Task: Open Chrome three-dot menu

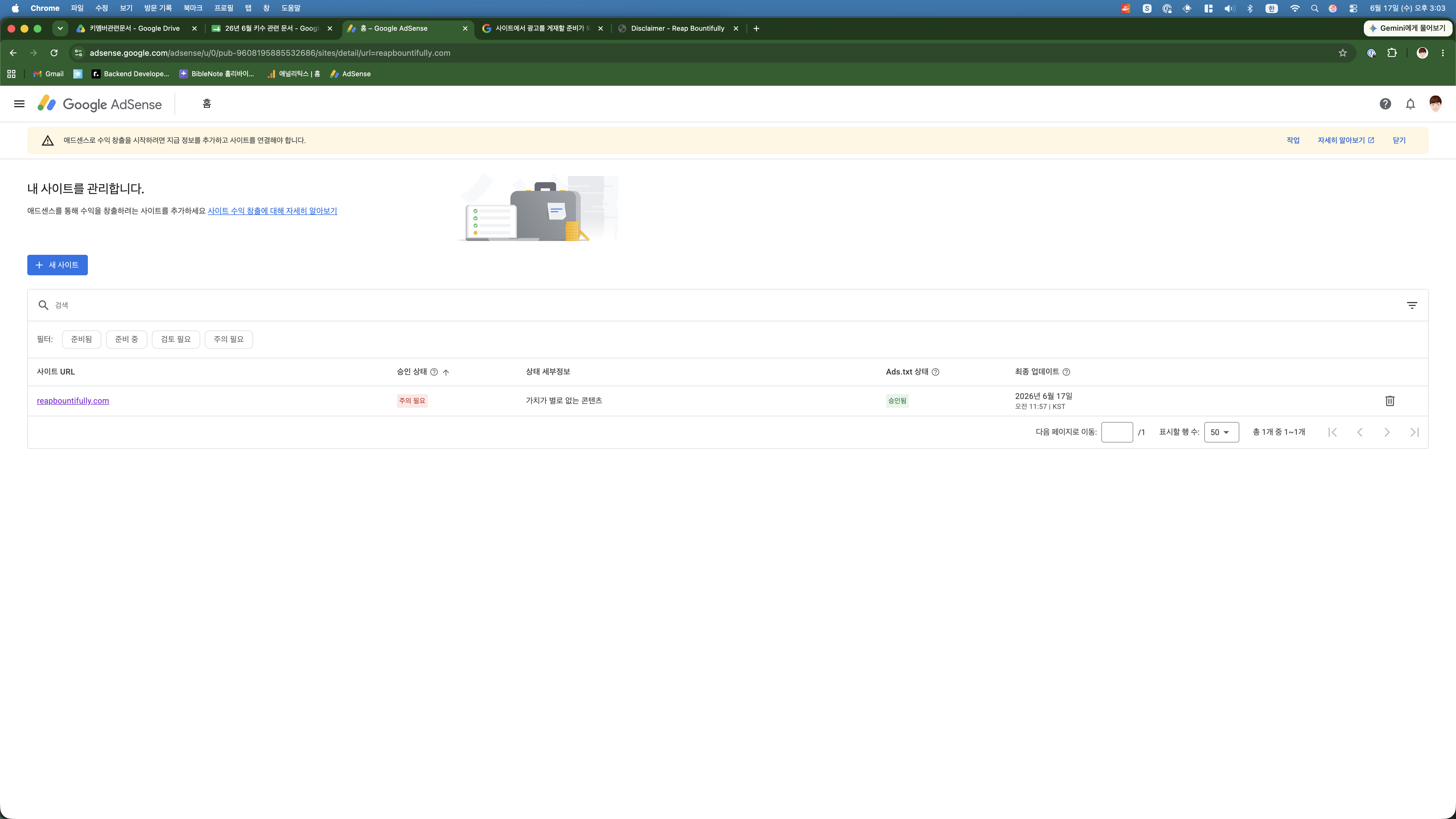Action: pos(1442,53)
